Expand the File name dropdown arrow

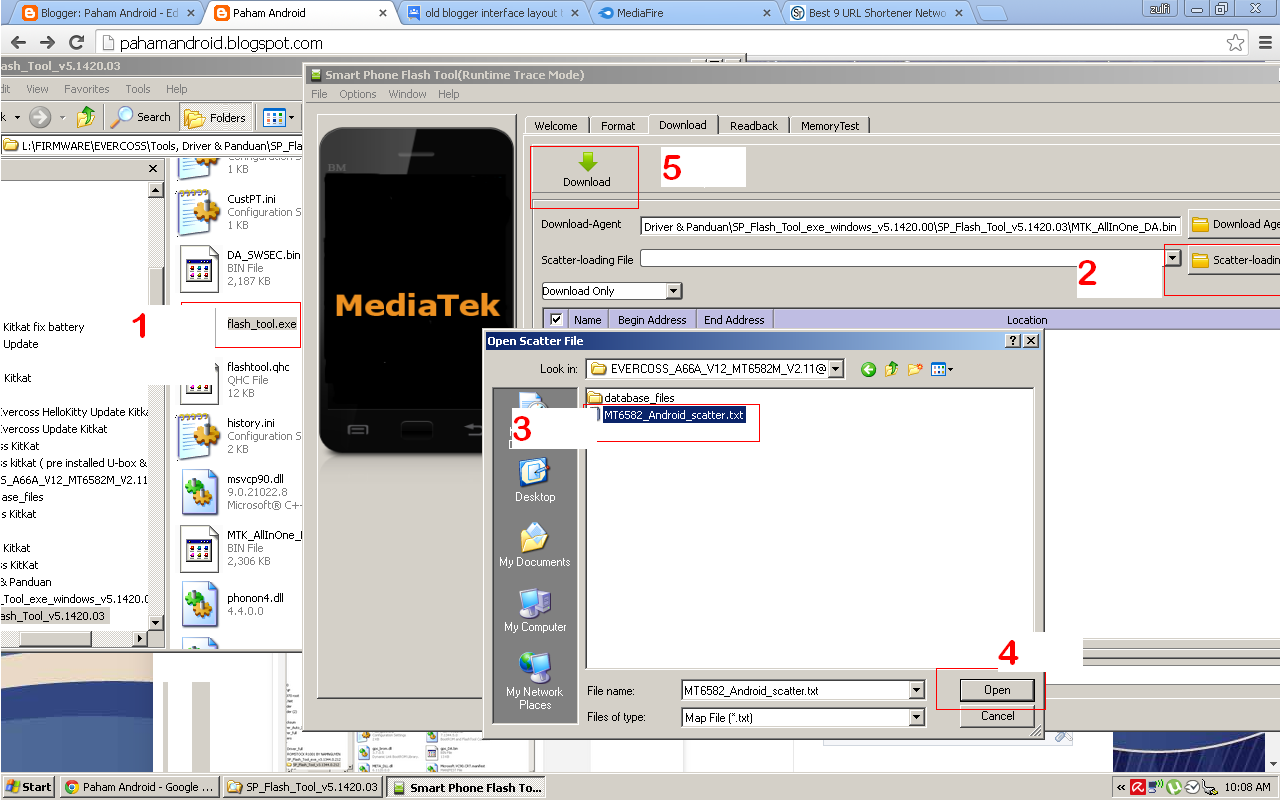click(917, 690)
